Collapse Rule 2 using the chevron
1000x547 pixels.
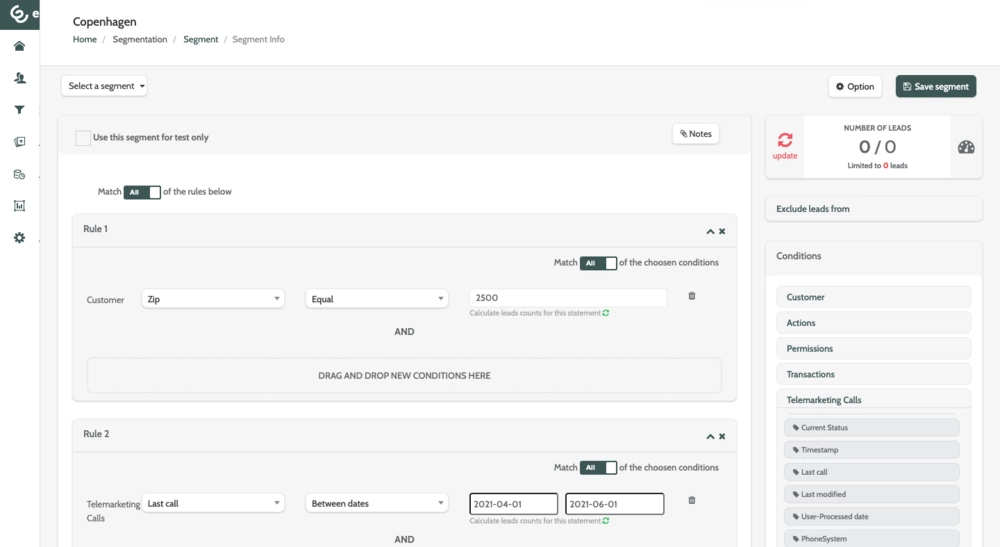[x=710, y=436]
